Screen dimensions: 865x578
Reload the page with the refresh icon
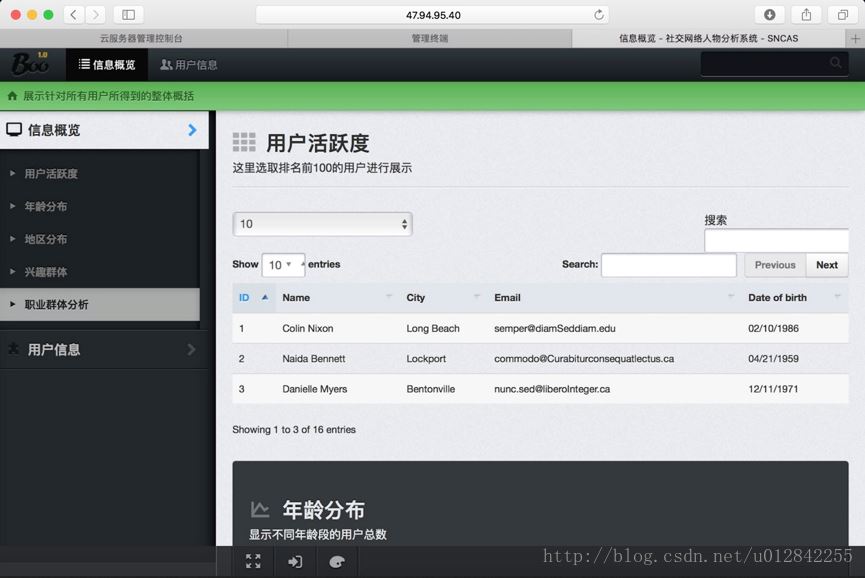click(x=599, y=15)
